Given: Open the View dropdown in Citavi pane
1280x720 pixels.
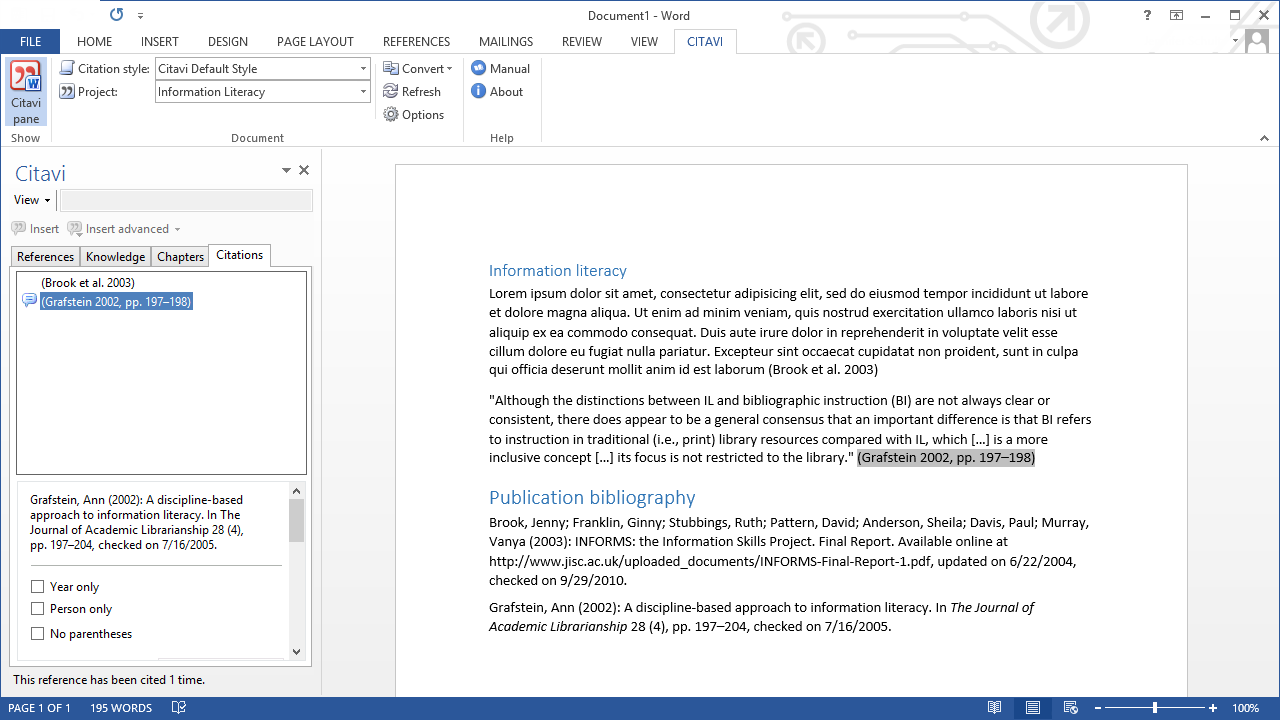Looking at the screenshot, I should point(32,200).
